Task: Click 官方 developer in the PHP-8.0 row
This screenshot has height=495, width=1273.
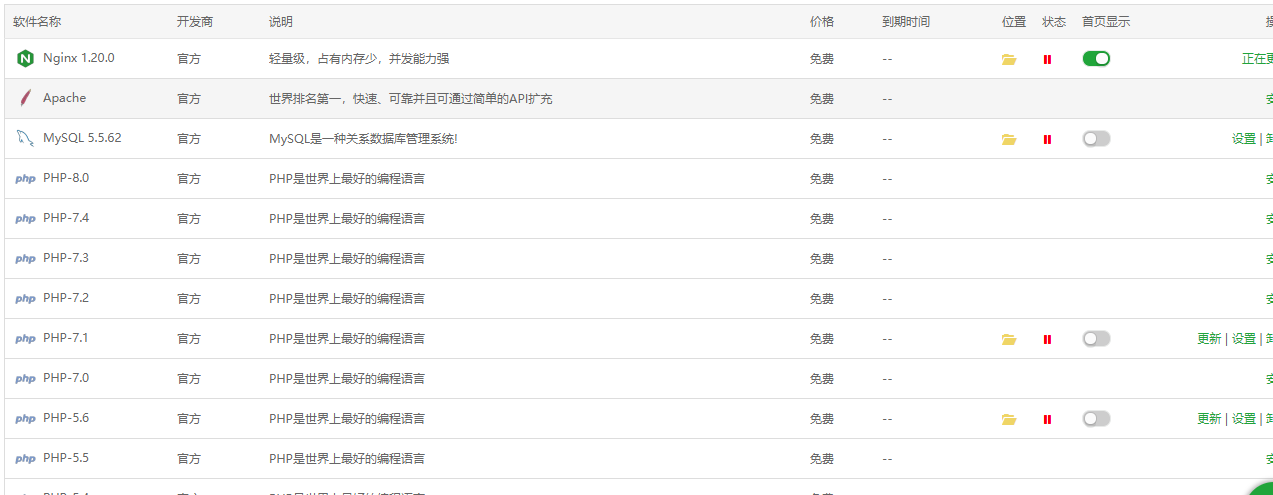Action: point(189,179)
